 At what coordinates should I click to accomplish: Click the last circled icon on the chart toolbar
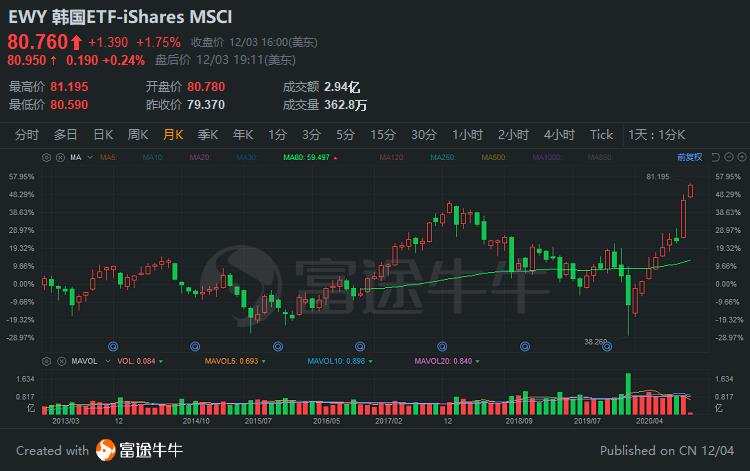point(742,157)
